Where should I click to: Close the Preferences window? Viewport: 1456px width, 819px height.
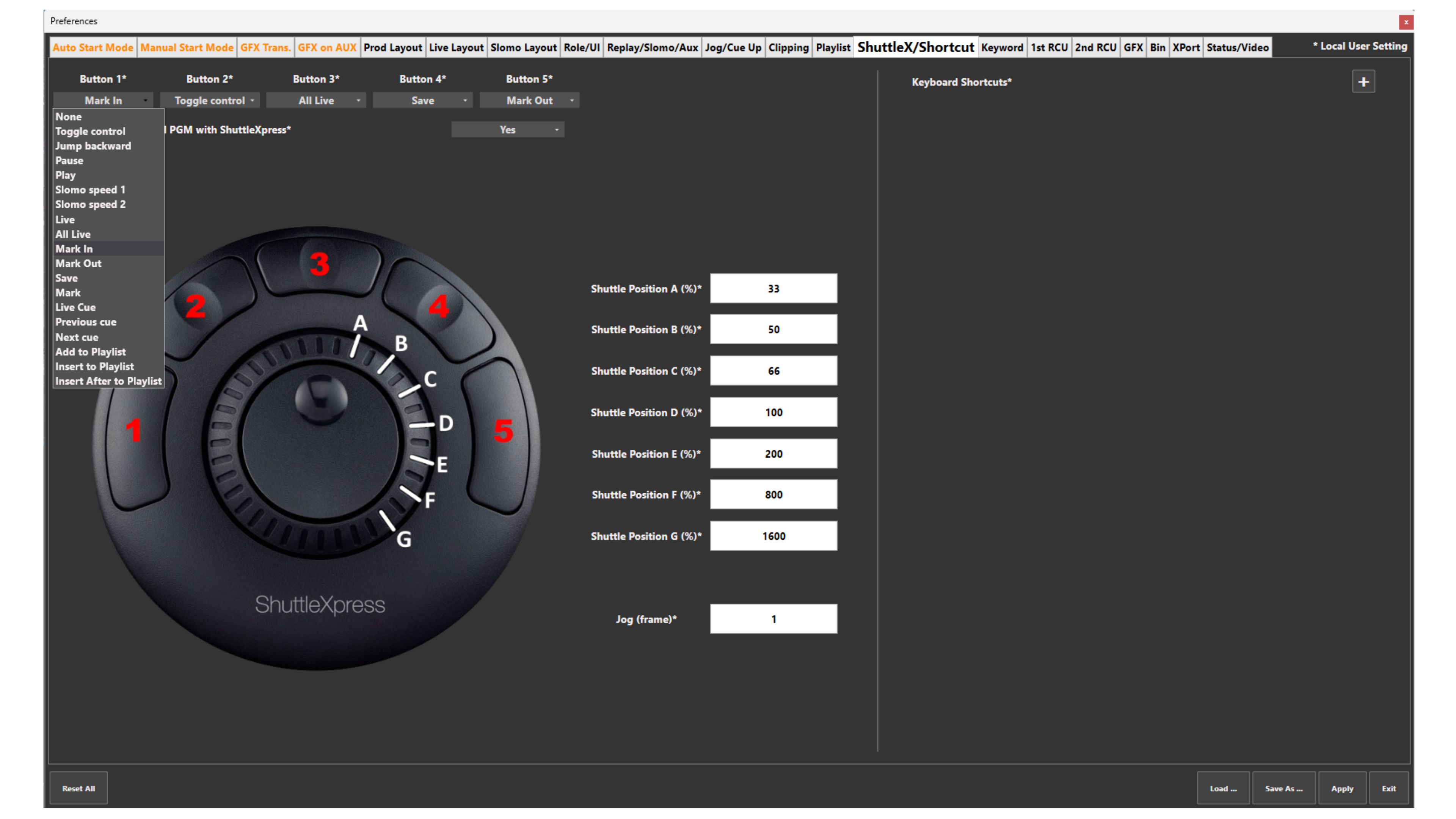coord(1406,22)
